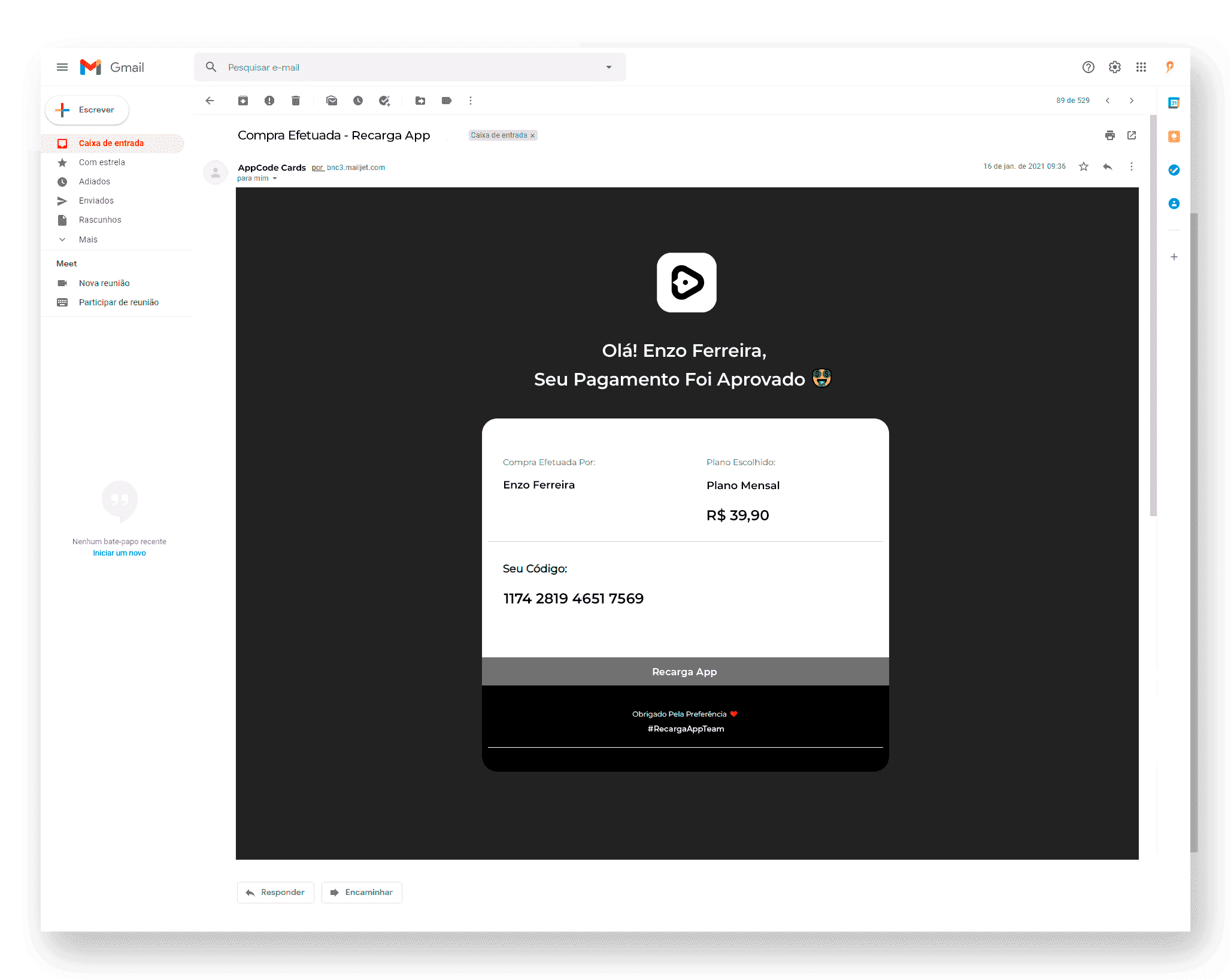This screenshot has width=1231, height=980.
Task: Click the 'AppCode Cards' sender name
Action: pos(272,168)
